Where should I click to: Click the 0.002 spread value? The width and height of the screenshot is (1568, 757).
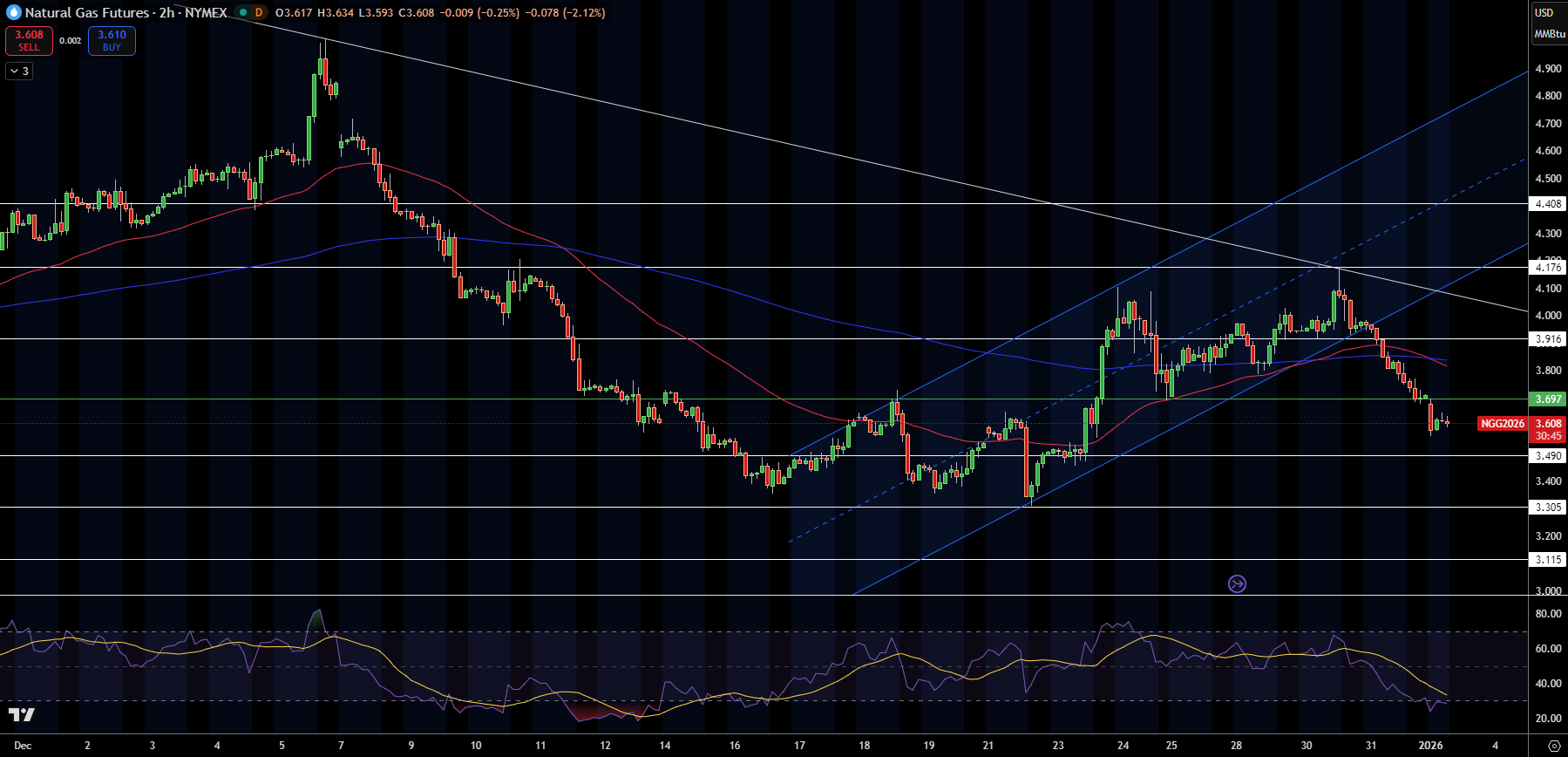pos(71,41)
